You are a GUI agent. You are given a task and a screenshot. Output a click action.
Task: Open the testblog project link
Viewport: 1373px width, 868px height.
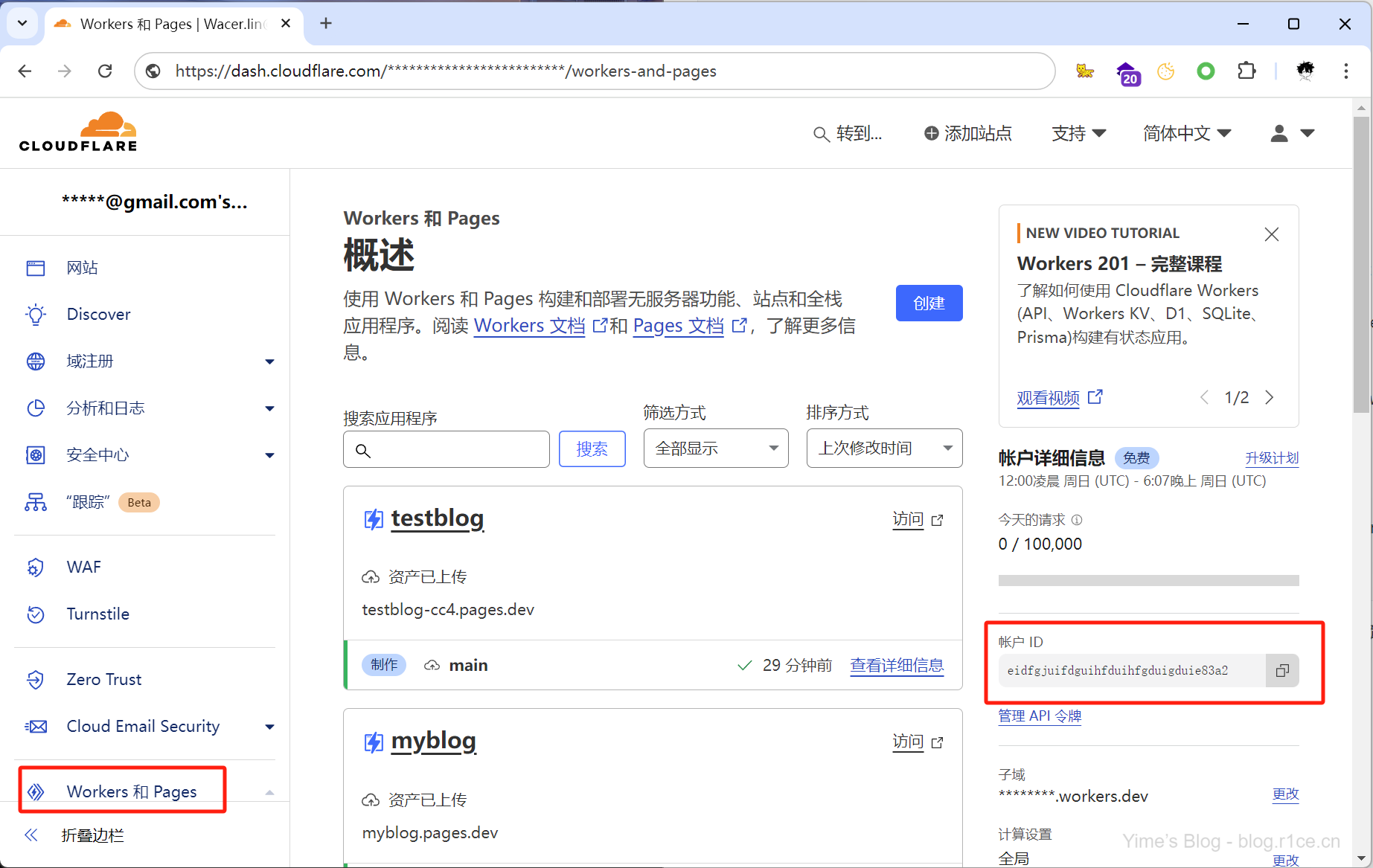[x=437, y=518]
